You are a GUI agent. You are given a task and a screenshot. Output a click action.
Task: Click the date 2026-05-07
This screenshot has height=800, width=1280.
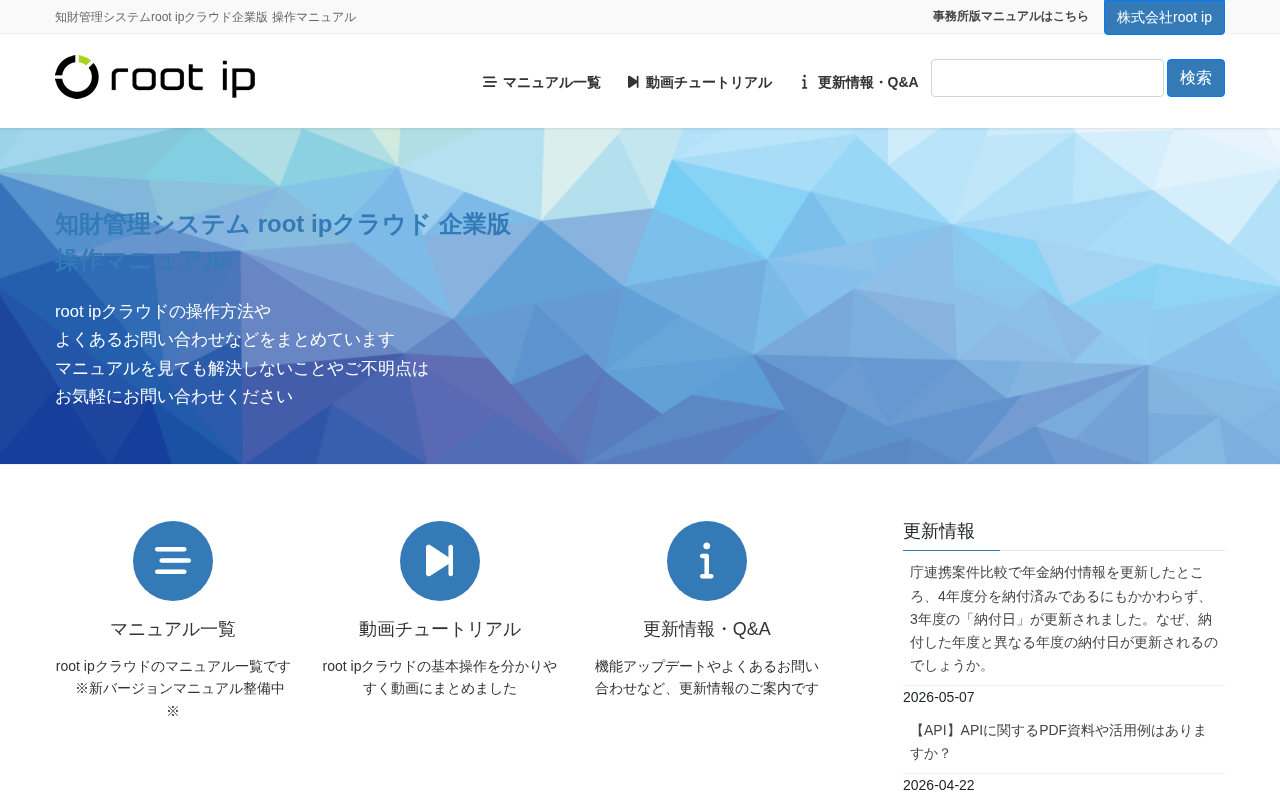939,697
